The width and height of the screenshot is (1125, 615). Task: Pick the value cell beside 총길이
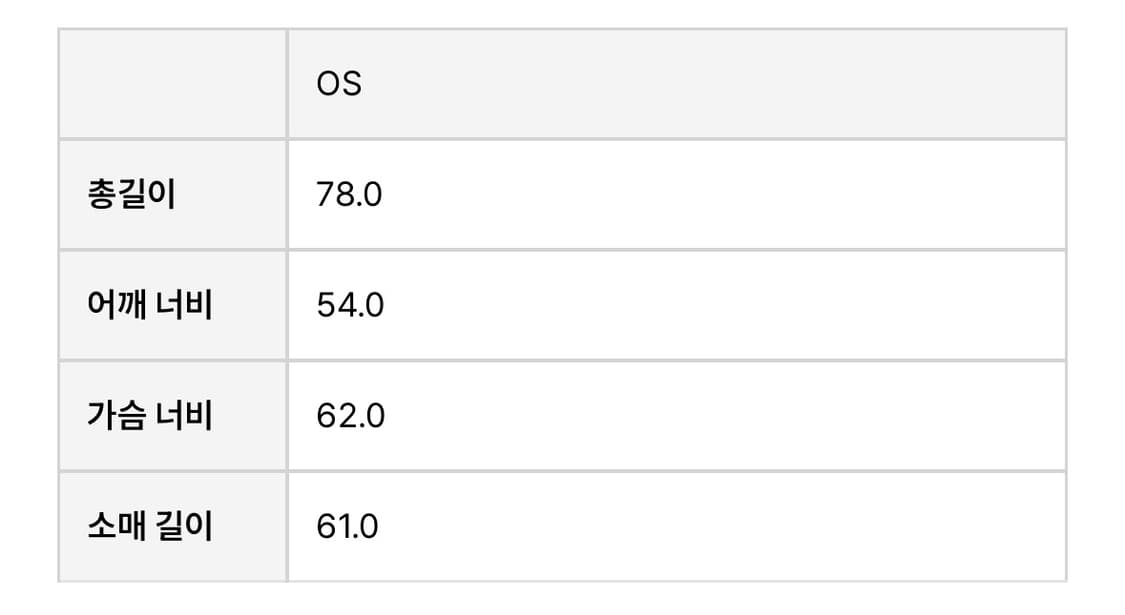(676, 195)
